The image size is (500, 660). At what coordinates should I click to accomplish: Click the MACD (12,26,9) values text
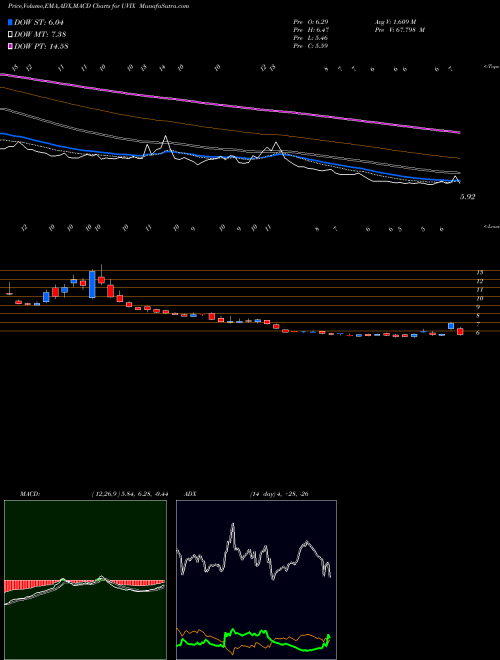click(130, 494)
